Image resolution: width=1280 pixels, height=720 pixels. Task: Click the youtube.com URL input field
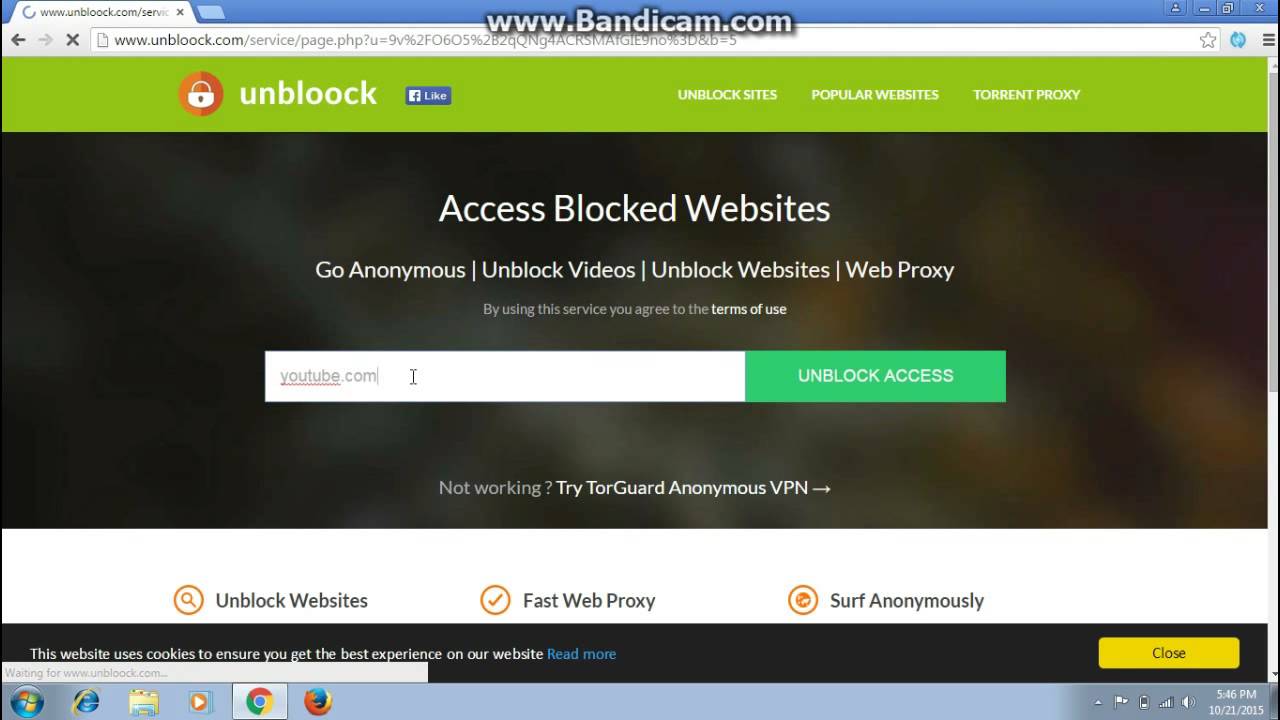(x=505, y=376)
